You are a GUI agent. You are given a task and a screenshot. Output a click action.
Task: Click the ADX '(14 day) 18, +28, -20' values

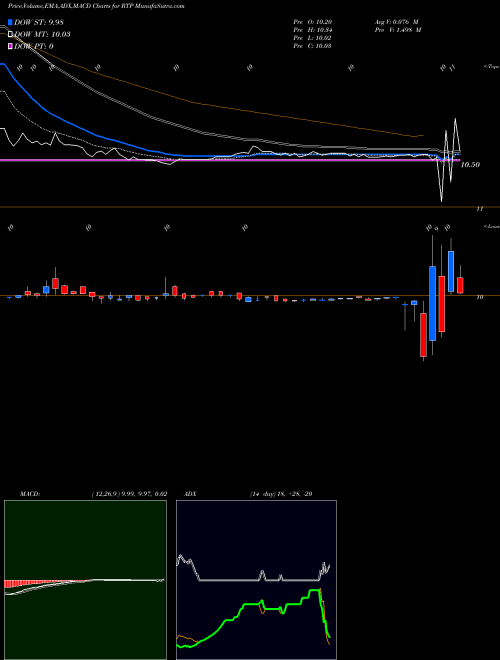pyautogui.click(x=280, y=494)
